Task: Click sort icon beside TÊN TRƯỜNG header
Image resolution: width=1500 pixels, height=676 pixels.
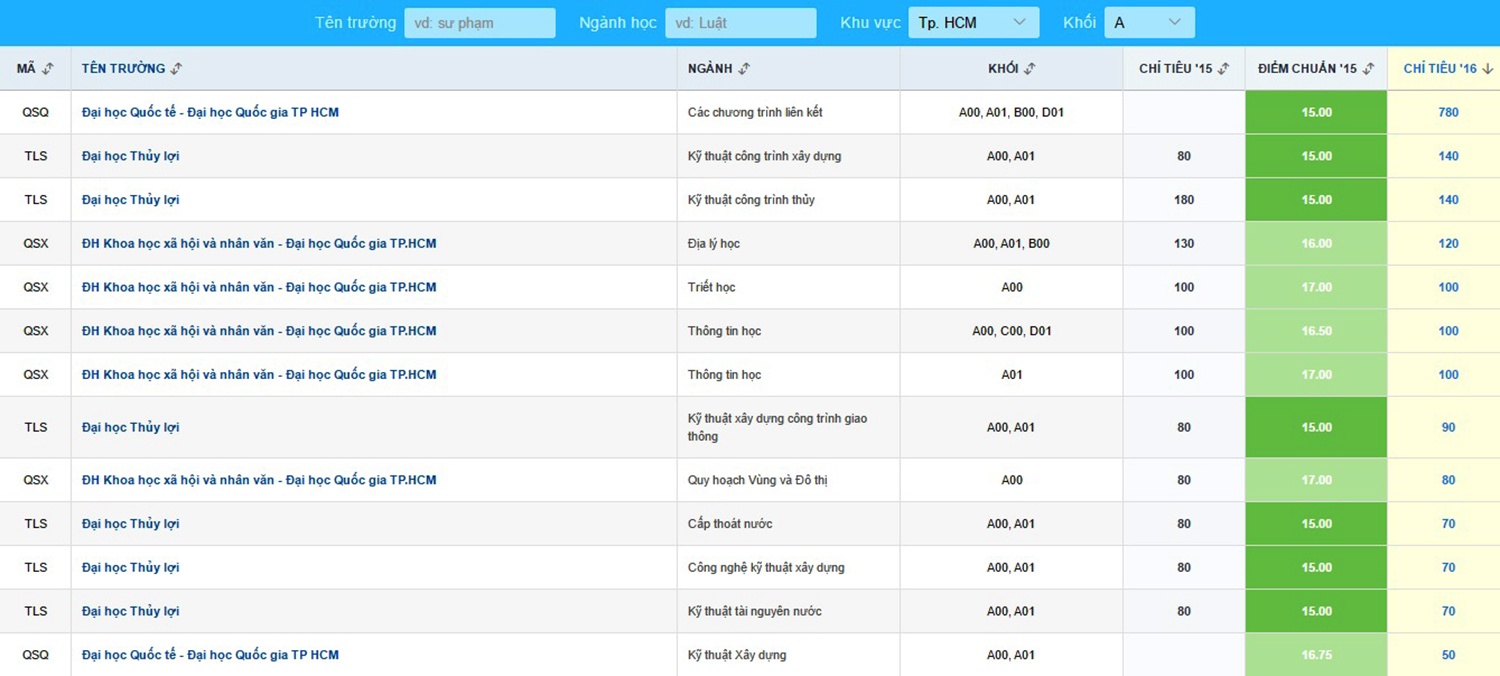Action: click(x=177, y=69)
